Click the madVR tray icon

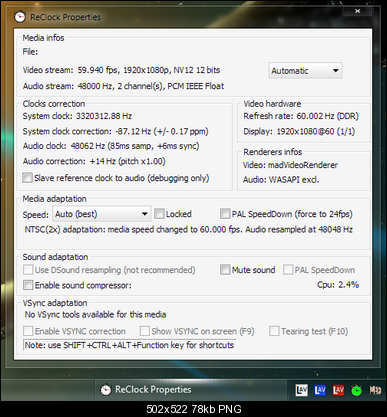[x=375, y=390]
